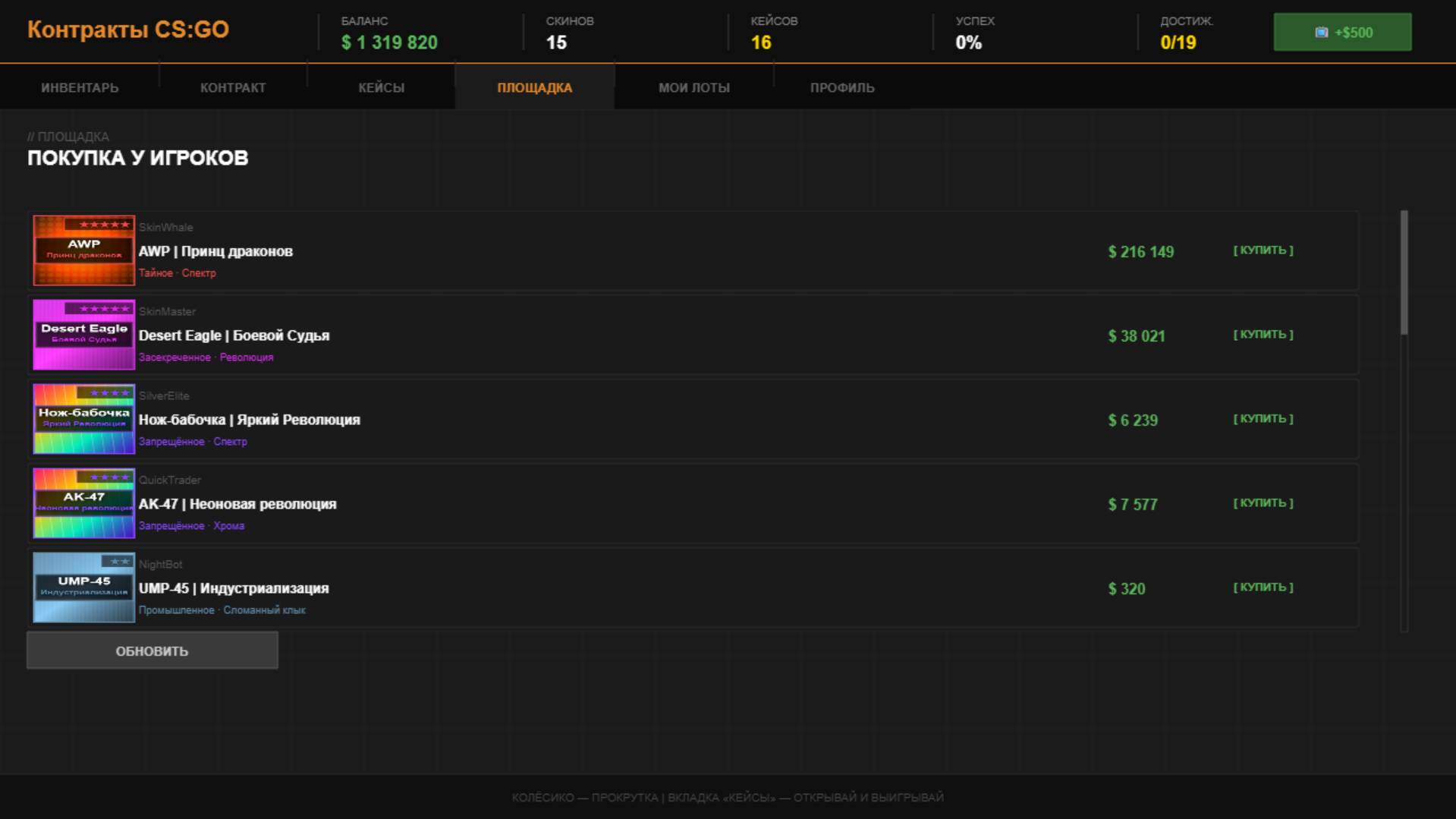Screen dimensions: 1456x819
Task: Click seller name QuickTrader
Action: pos(170,480)
